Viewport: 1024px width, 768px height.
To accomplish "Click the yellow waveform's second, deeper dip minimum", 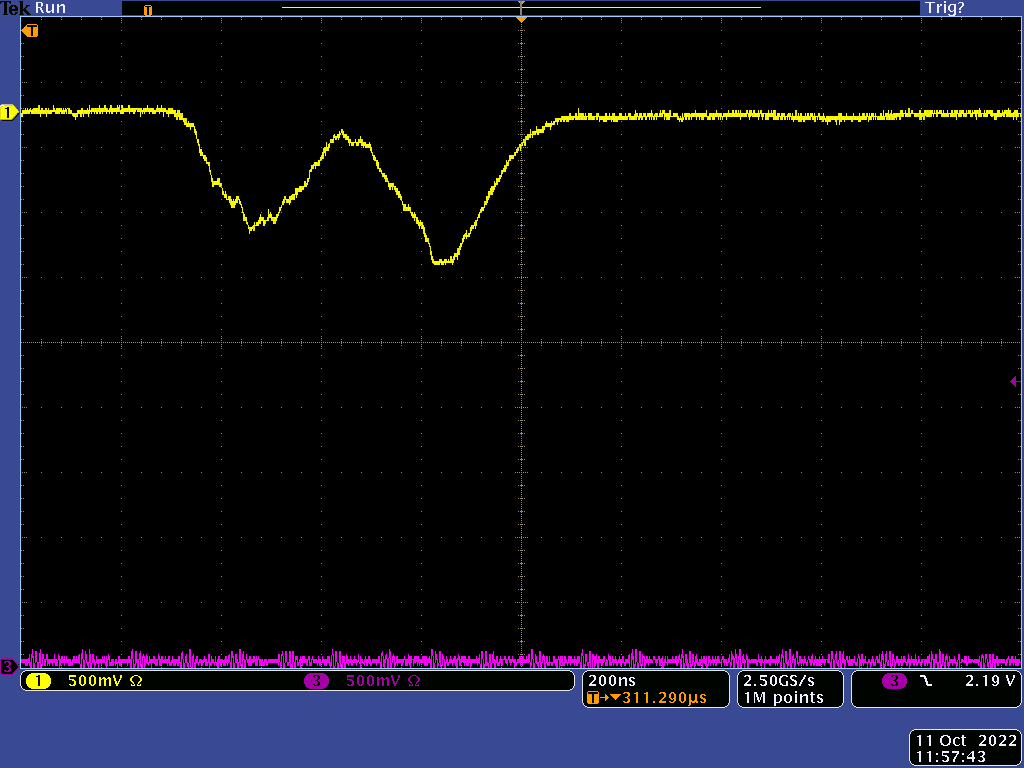I will pyautogui.click(x=443, y=262).
